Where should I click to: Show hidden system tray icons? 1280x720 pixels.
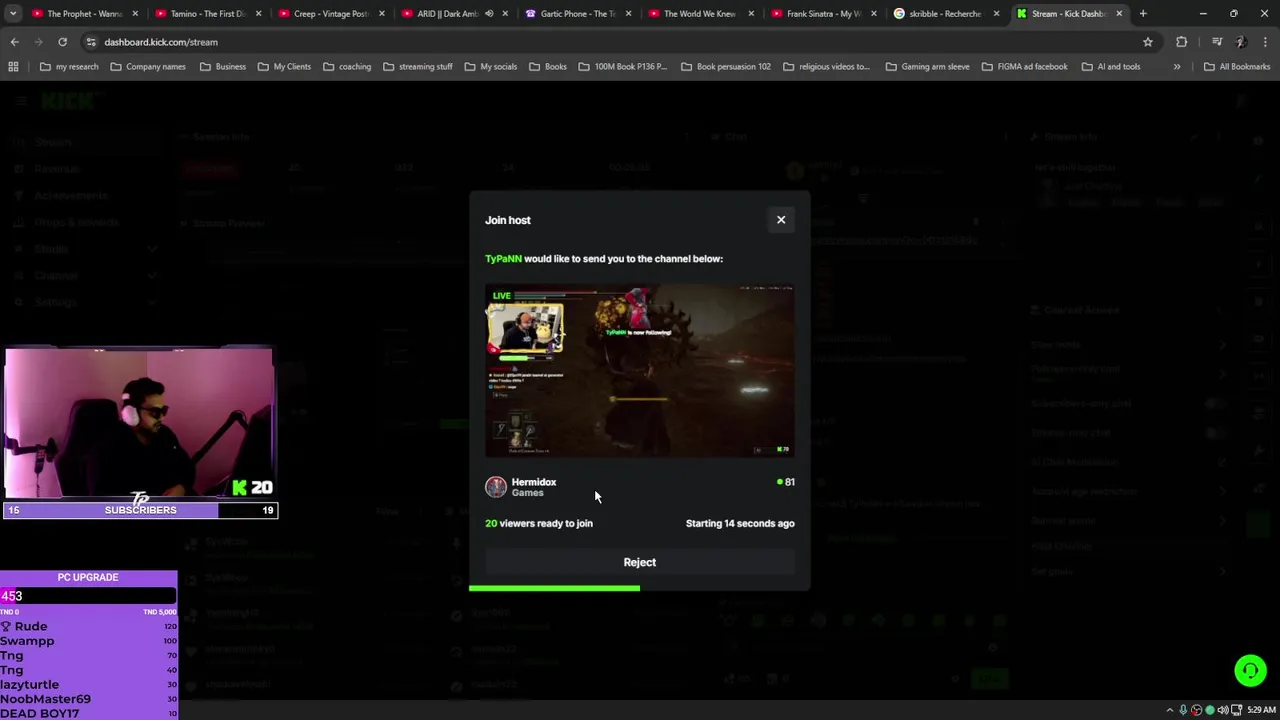pos(1169,710)
